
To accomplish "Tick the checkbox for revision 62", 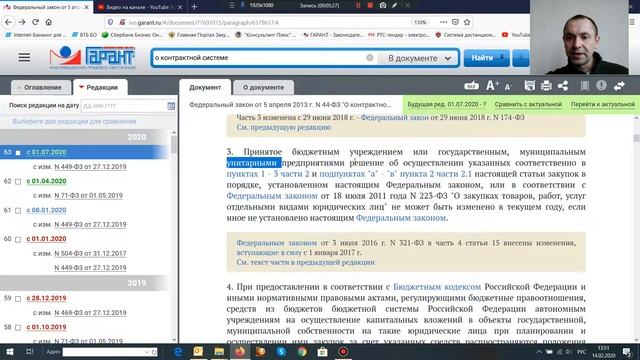I will pos(18,182).
